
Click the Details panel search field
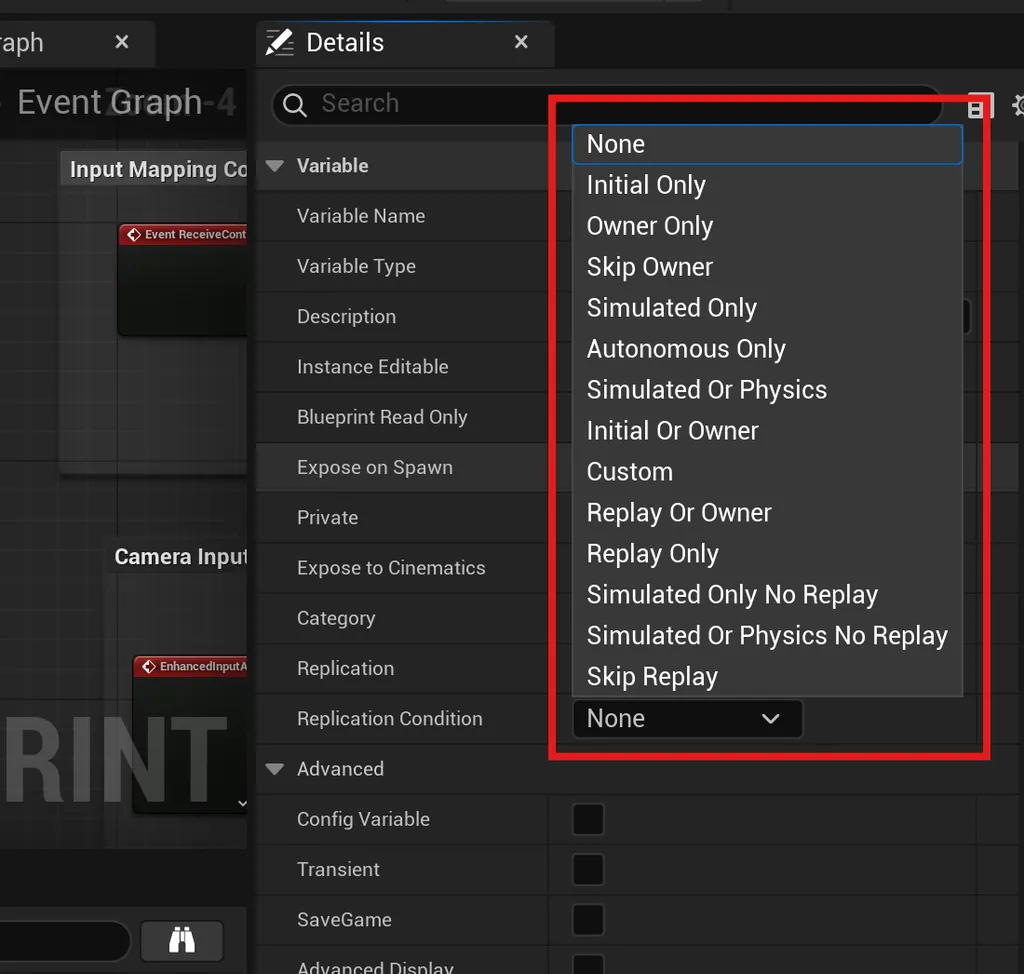(607, 104)
